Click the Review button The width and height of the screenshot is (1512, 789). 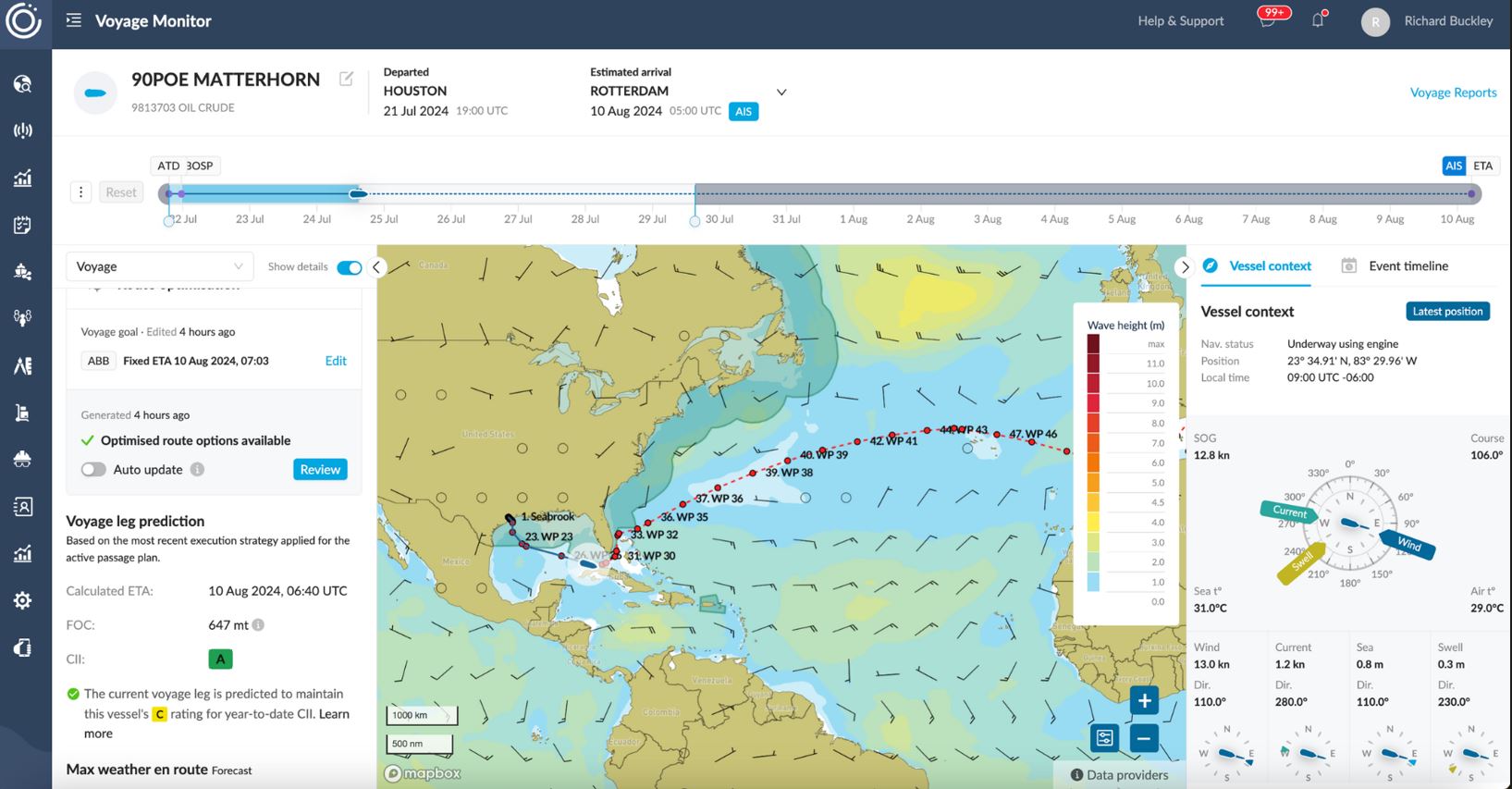pyautogui.click(x=320, y=470)
